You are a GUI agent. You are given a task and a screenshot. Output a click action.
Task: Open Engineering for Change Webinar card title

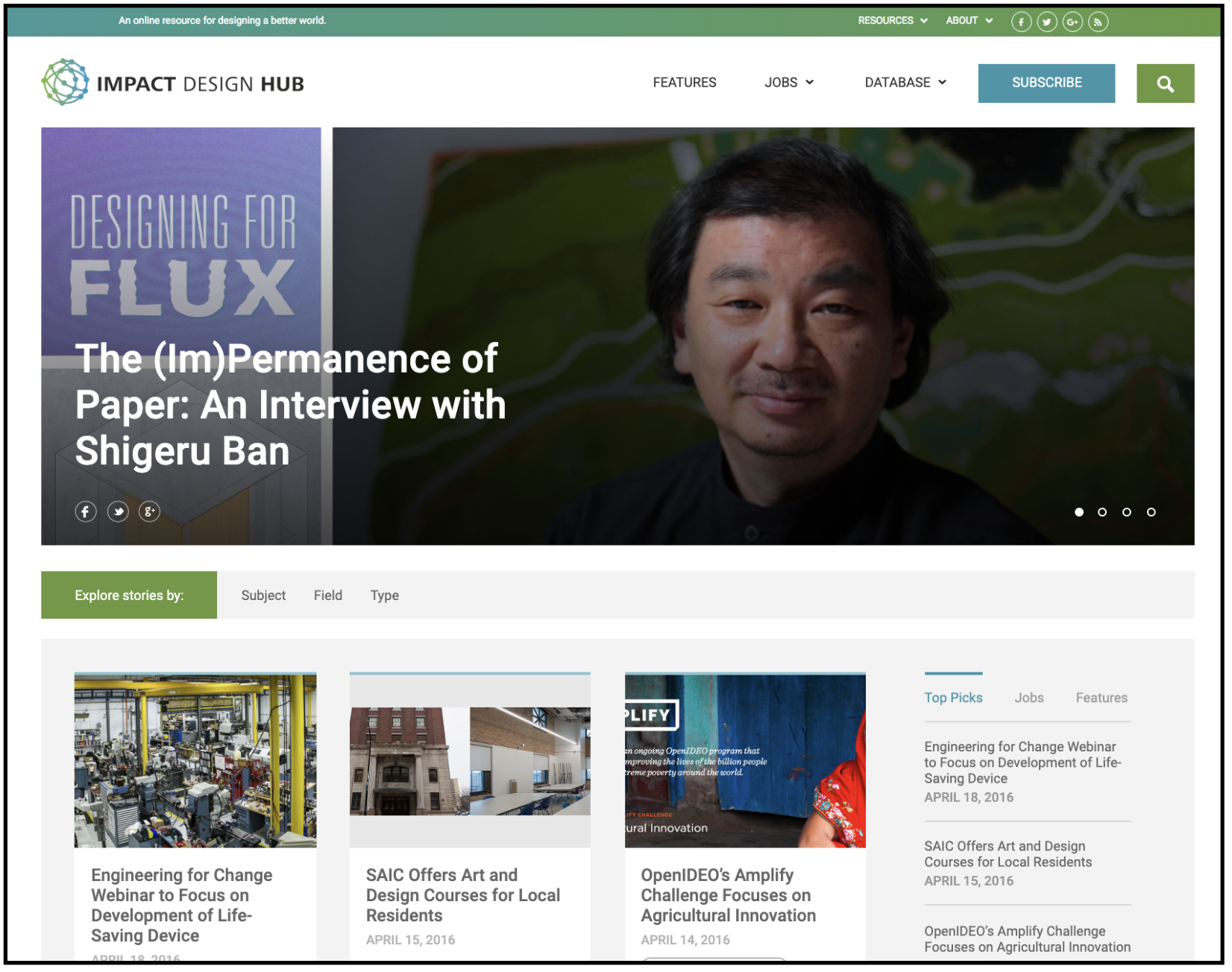coord(182,907)
